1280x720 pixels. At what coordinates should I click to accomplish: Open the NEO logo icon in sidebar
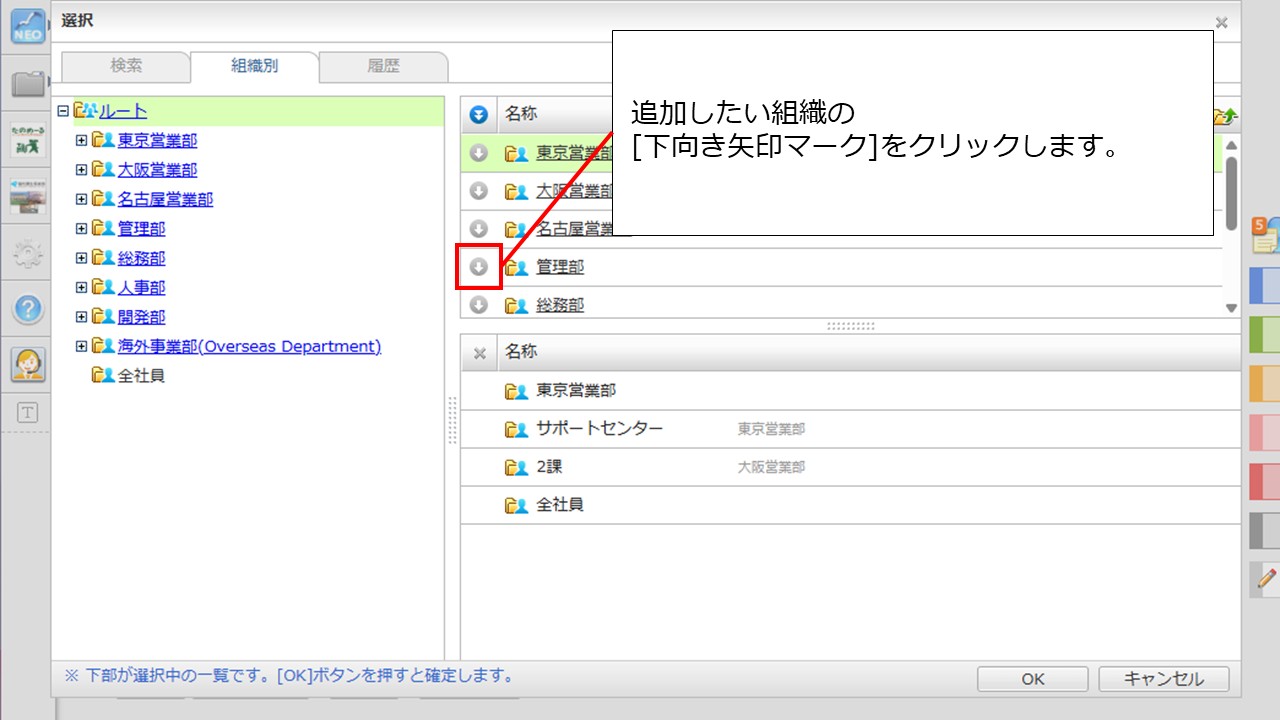[x=28, y=26]
